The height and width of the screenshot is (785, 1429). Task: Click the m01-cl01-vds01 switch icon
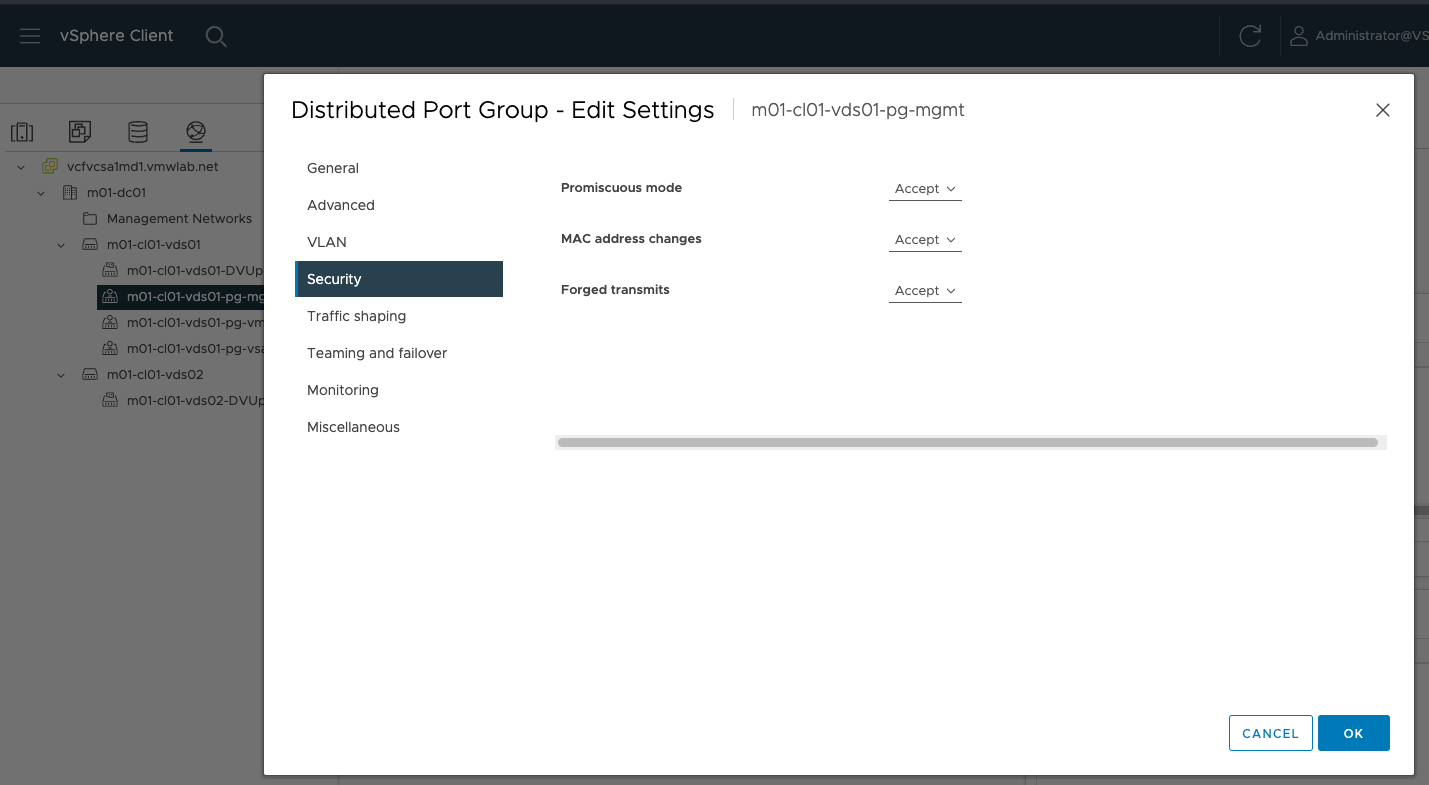point(89,244)
